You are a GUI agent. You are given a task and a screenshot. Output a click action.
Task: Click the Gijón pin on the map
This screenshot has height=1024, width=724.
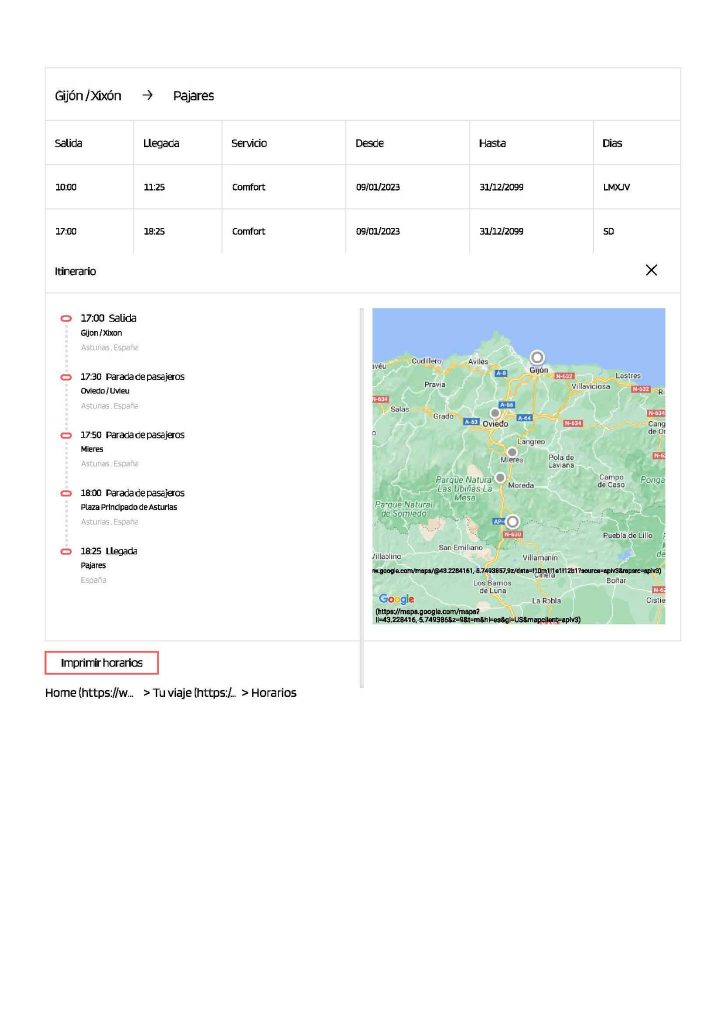(x=537, y=357)
